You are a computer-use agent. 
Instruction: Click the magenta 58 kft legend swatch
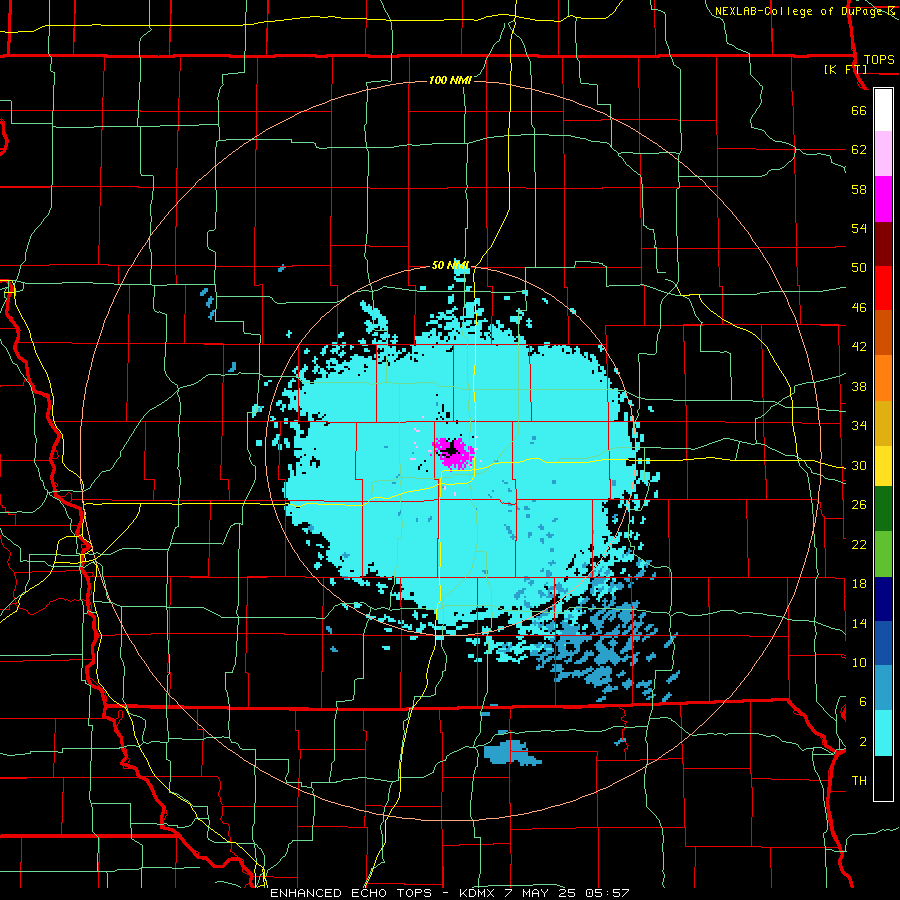point(883,199)
